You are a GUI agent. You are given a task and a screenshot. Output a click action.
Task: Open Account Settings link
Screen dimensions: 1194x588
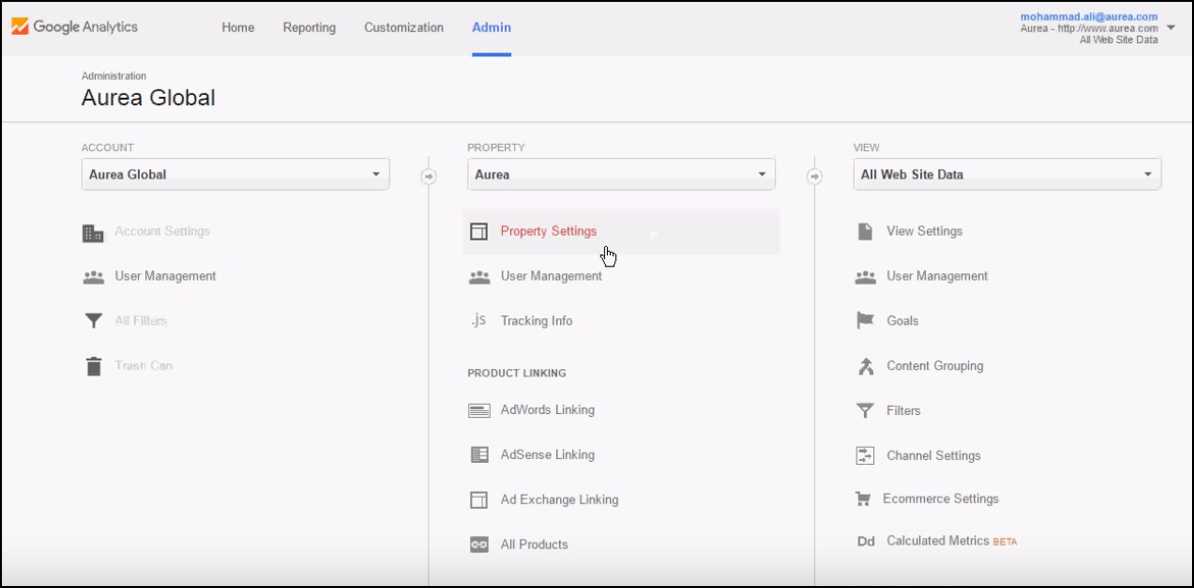click(162, 231)
